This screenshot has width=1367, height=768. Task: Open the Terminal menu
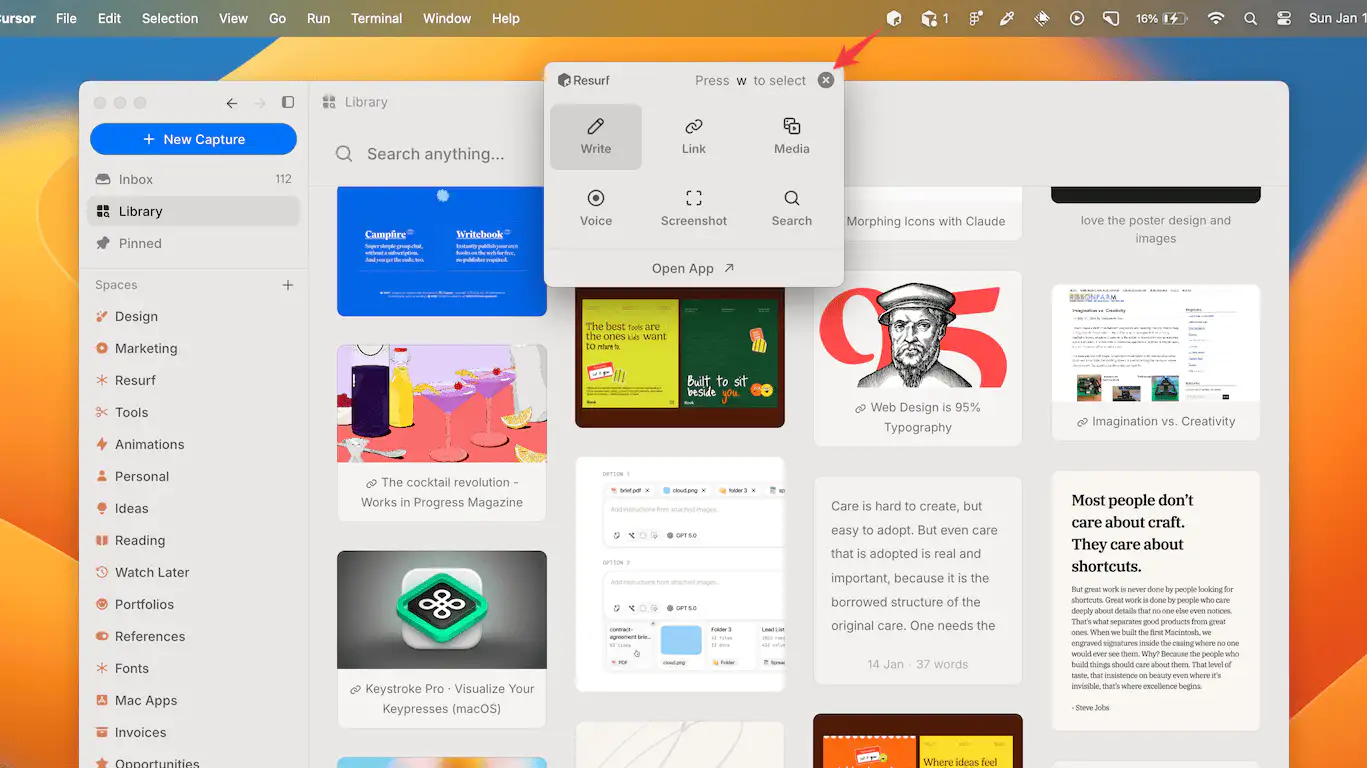(376, 18)
